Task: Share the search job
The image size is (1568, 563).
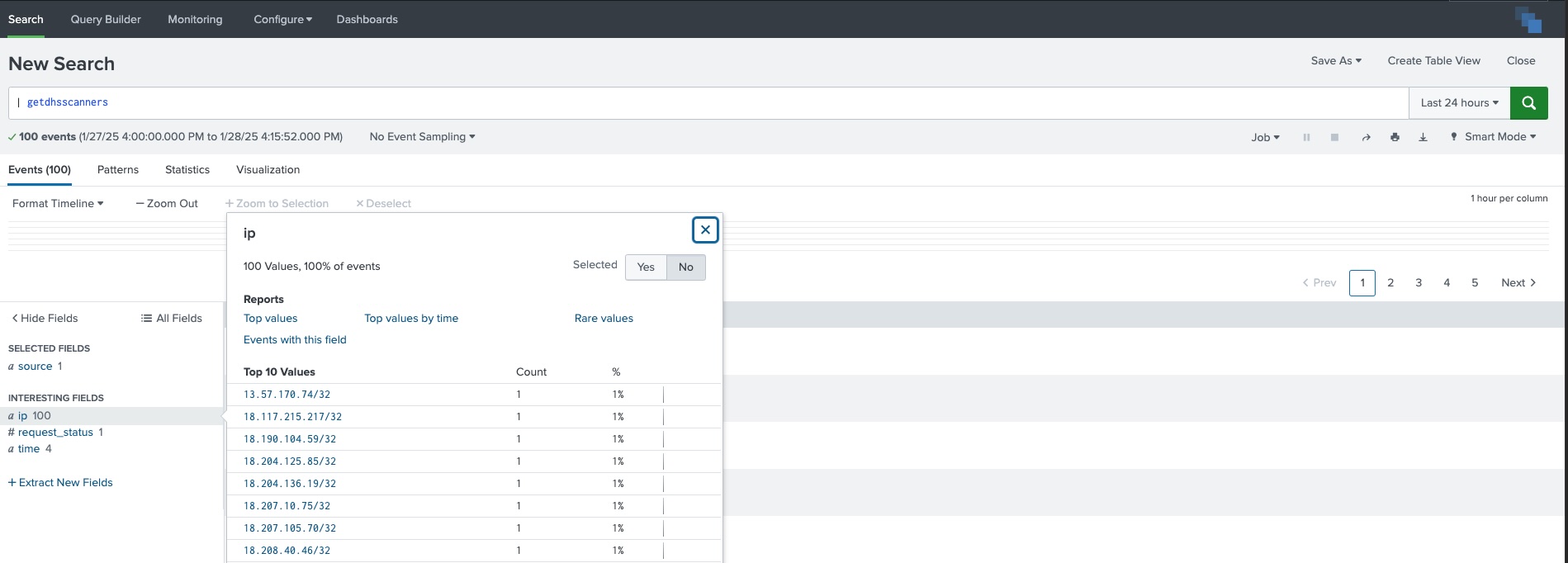Action: click(1366, 137)
